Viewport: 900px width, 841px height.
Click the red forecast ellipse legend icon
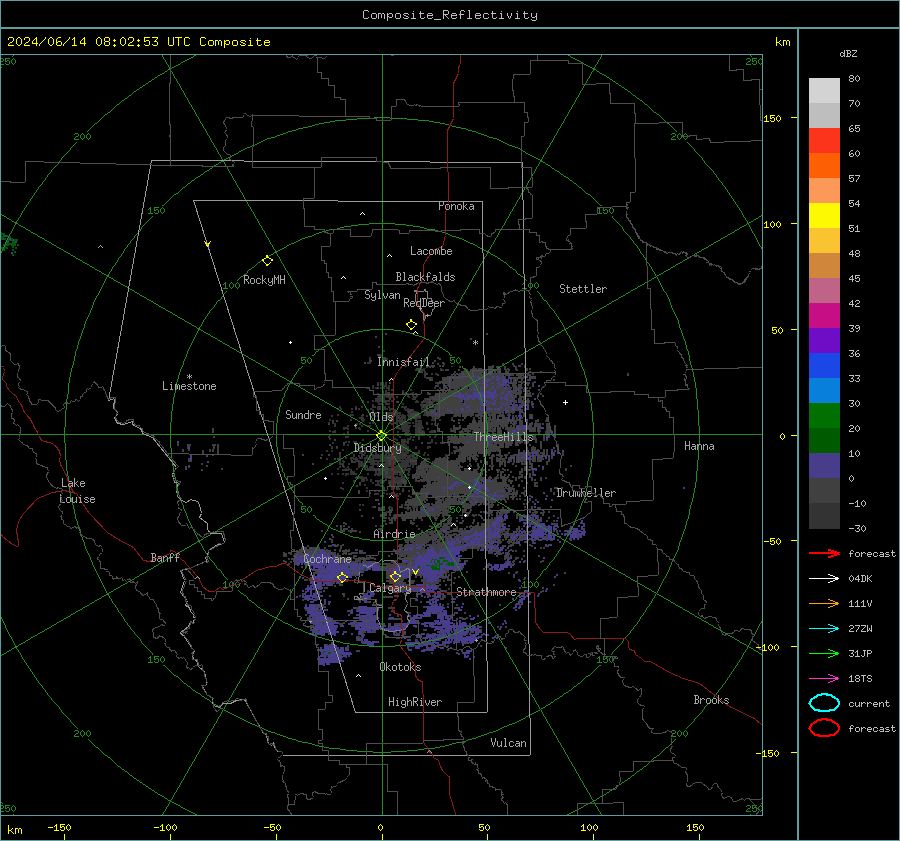click(824, 728)
